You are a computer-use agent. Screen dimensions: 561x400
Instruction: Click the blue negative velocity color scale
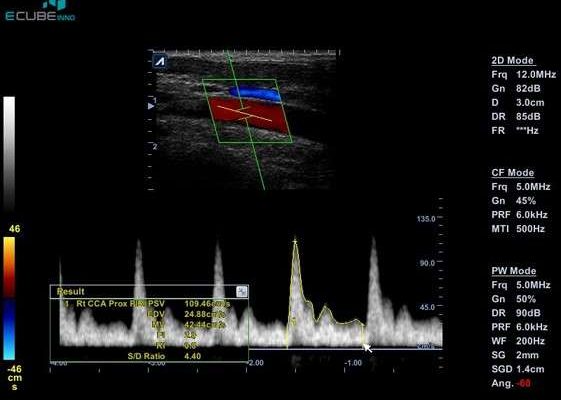point(9,330)
